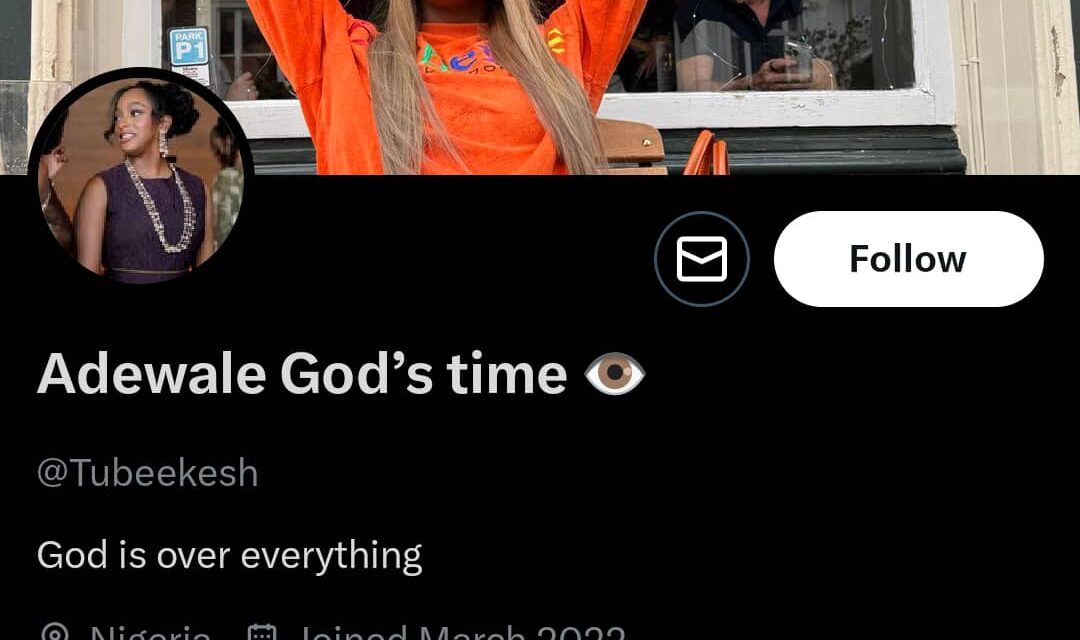Viewport: 1080px width, 640px height.
Task: Open the circular profile picture
Action: tap(141, 179)
